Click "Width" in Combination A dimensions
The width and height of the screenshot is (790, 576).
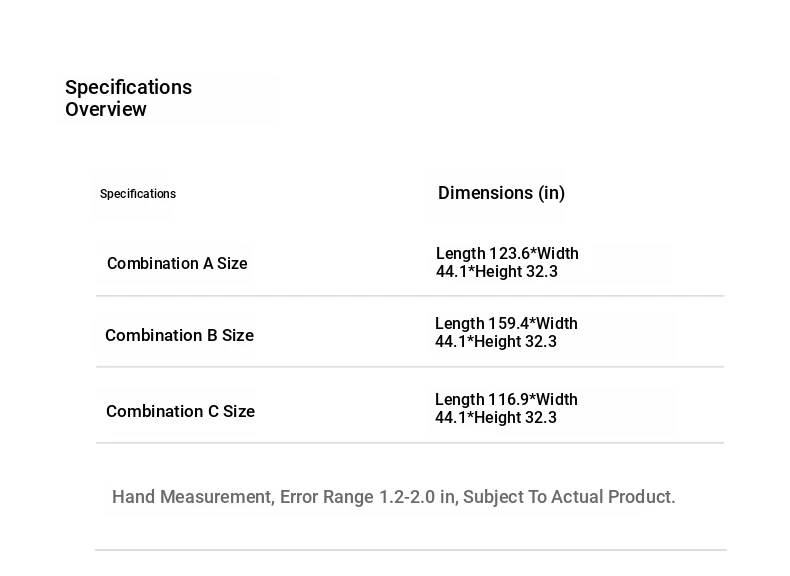click(557, 254)
